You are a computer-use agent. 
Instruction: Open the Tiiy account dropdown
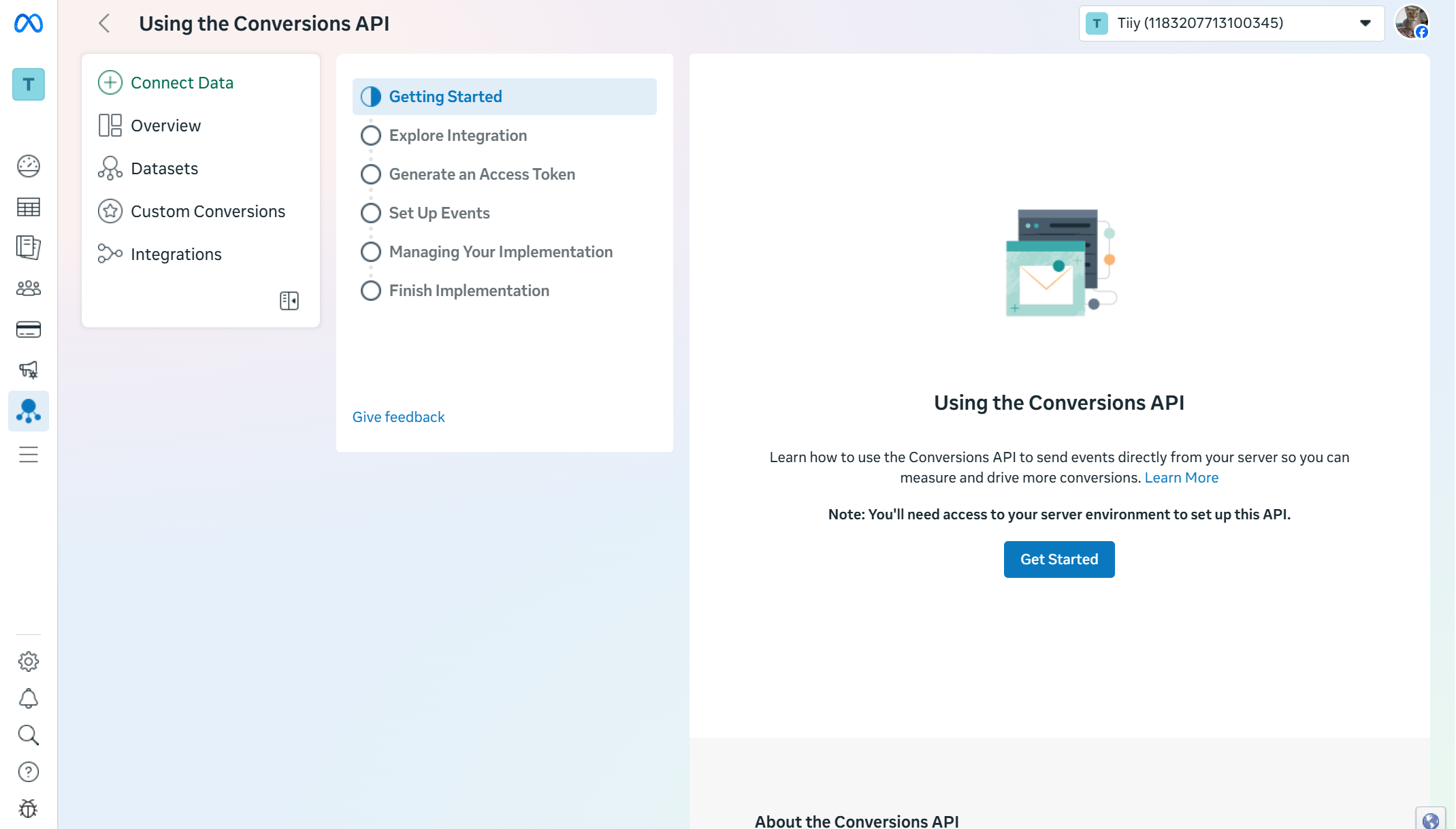(x=1231, y=23)
